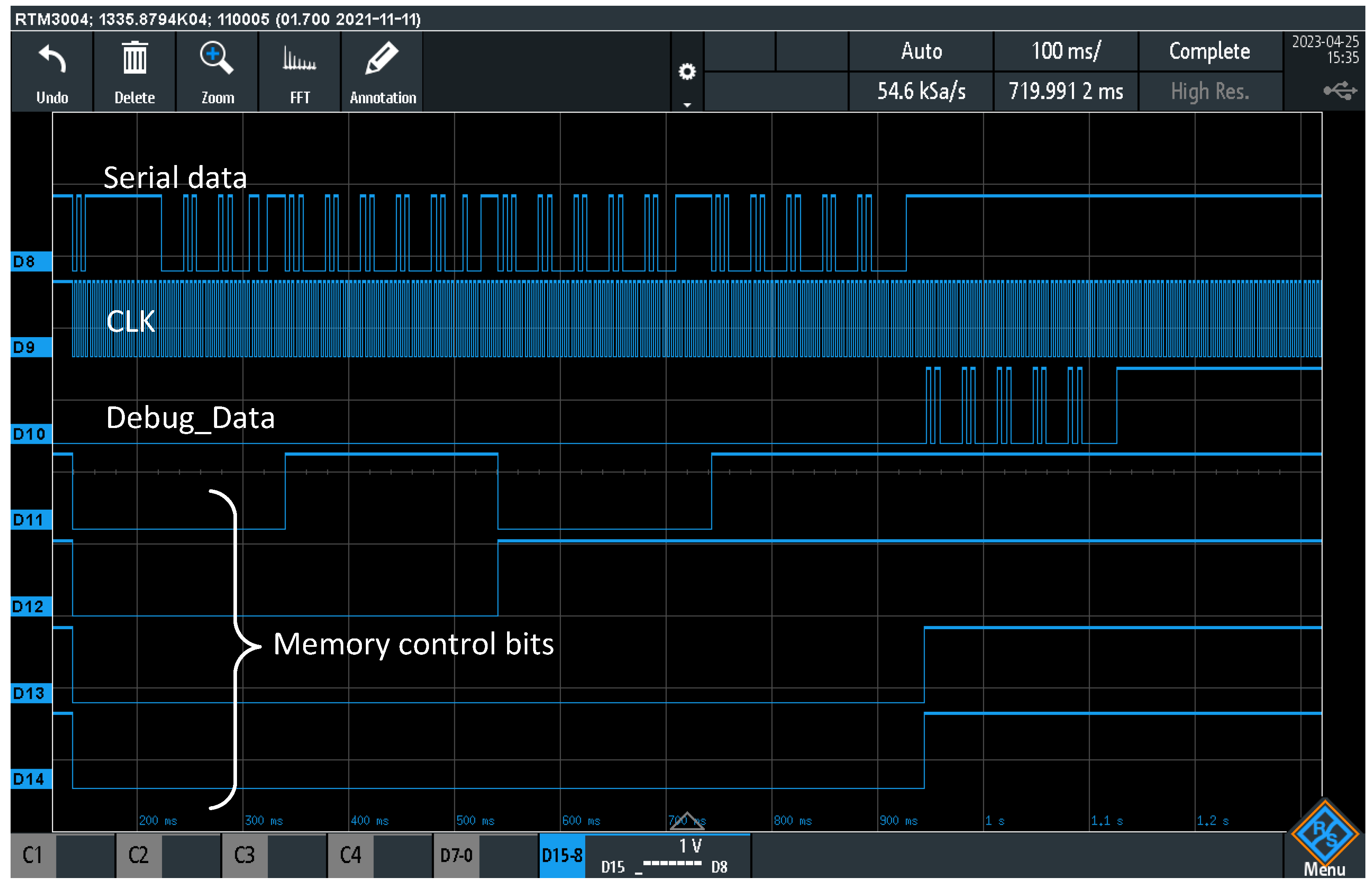Image resolution: width=1372 pixels, height=886 pixels.
Task: Open the Auto trigger mode field
Action: (921, 51)
